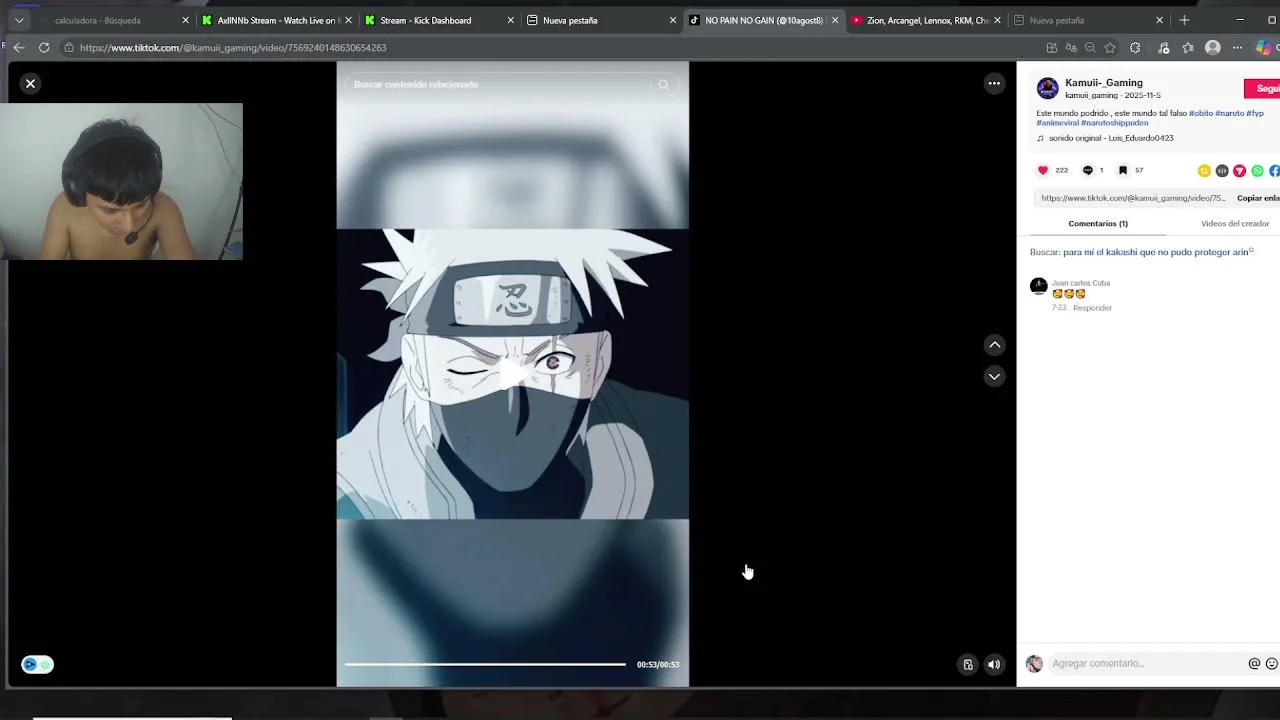The height and width of the screenshot is (720, 1280).
Task: Select the Comentarios (1) tab
Action: pyautogui.click(x=1098, y=224)
